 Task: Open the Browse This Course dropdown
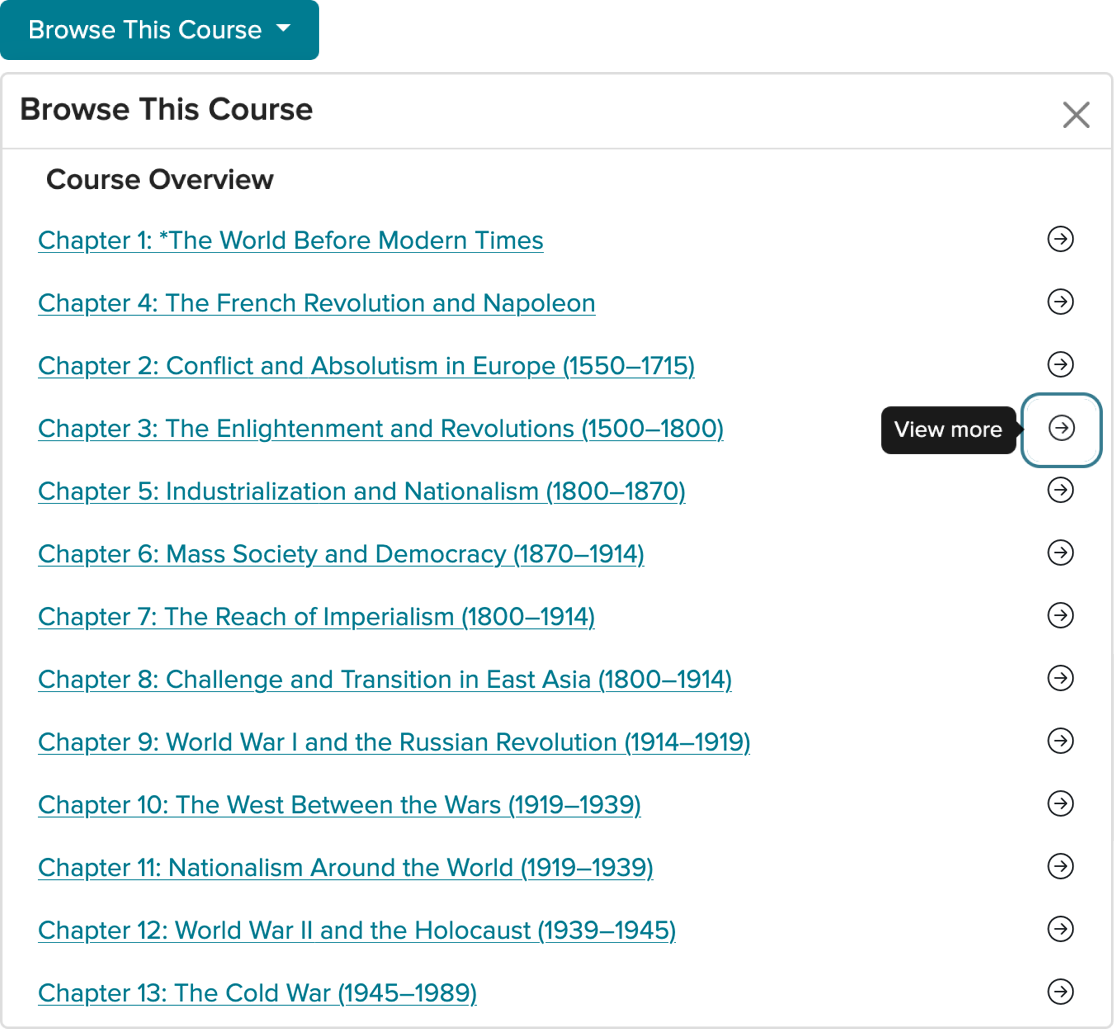(x=159, y=30)
